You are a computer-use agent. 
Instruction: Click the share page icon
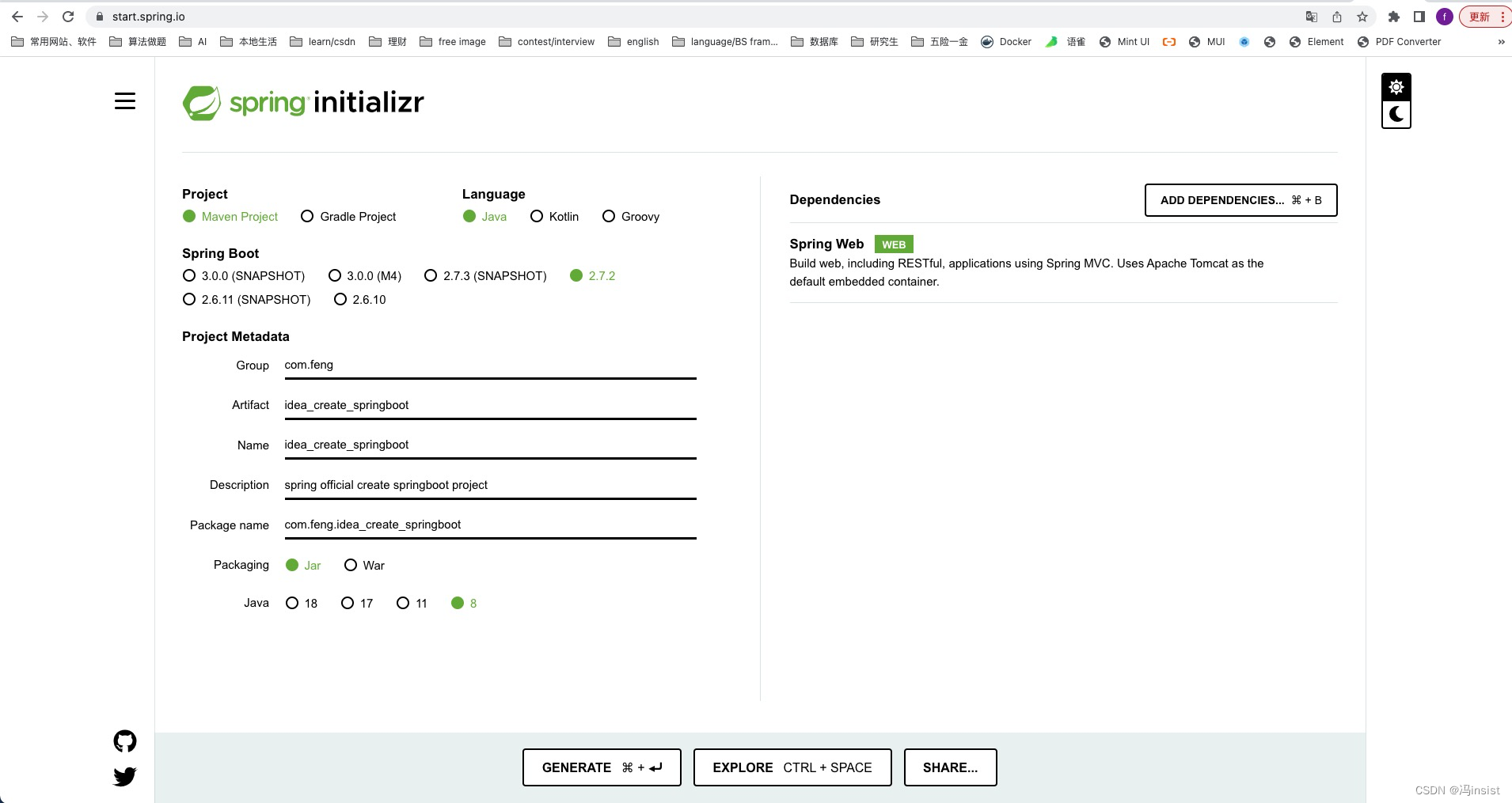coord(1337,17)
